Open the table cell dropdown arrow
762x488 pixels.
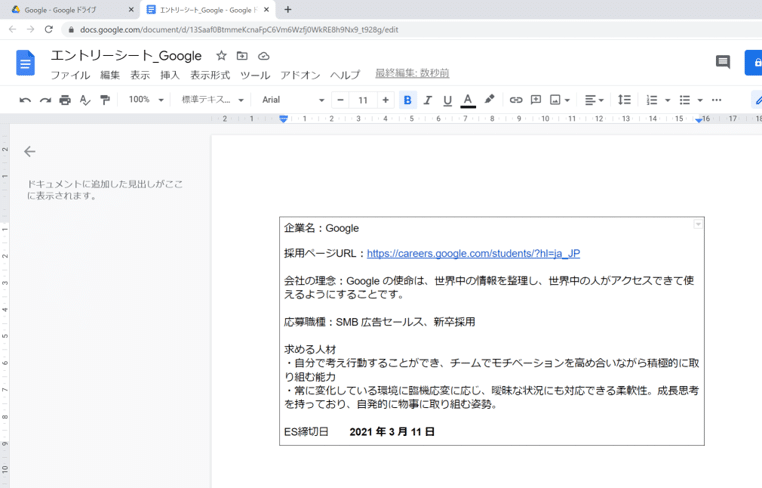[698, 224]
